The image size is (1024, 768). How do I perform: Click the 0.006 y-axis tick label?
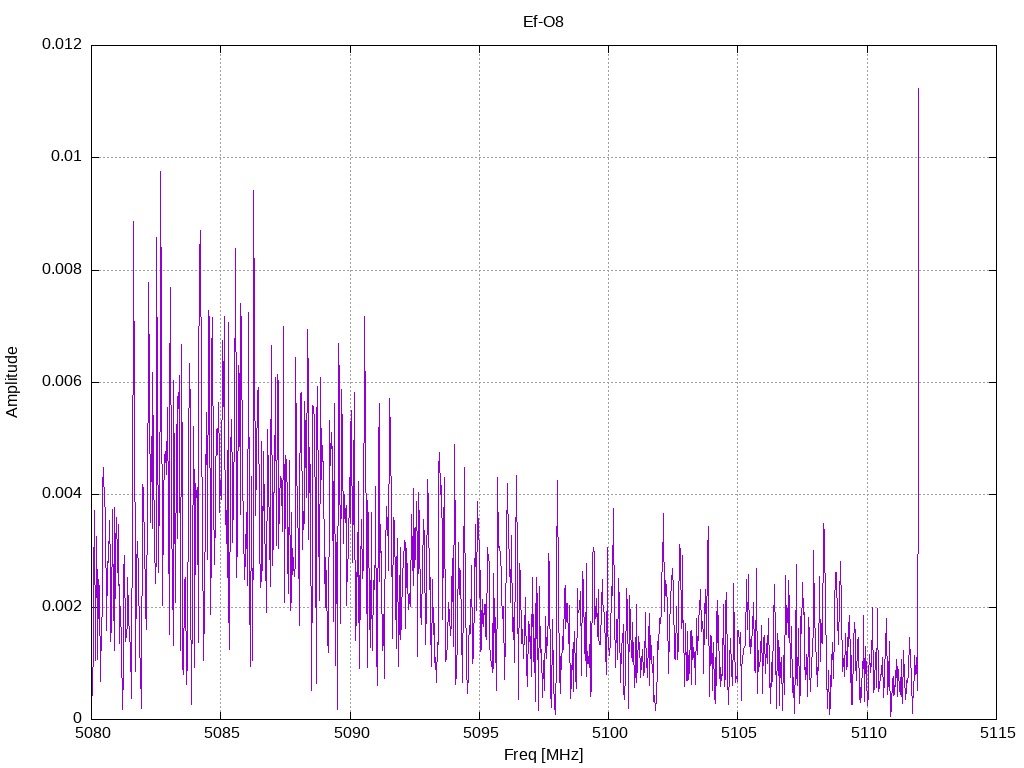pos(62,381)
